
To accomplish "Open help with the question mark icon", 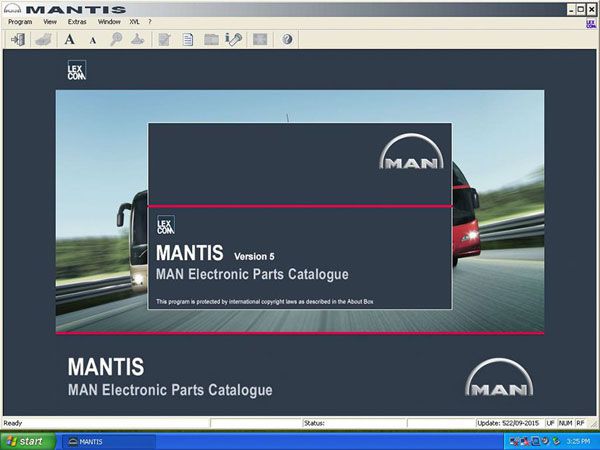I will click(x=287, y=39).
